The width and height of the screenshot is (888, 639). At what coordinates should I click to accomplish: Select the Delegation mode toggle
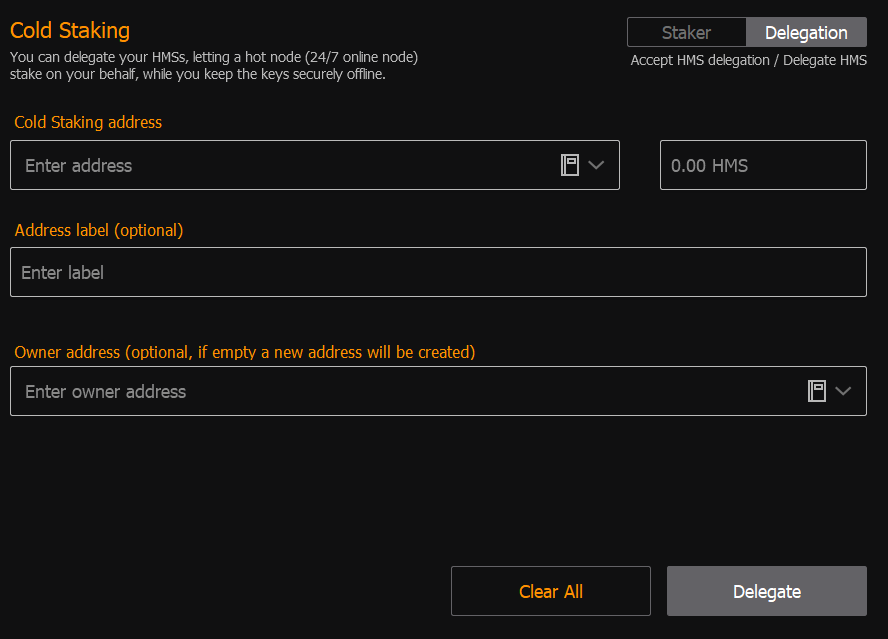(806, 32)
